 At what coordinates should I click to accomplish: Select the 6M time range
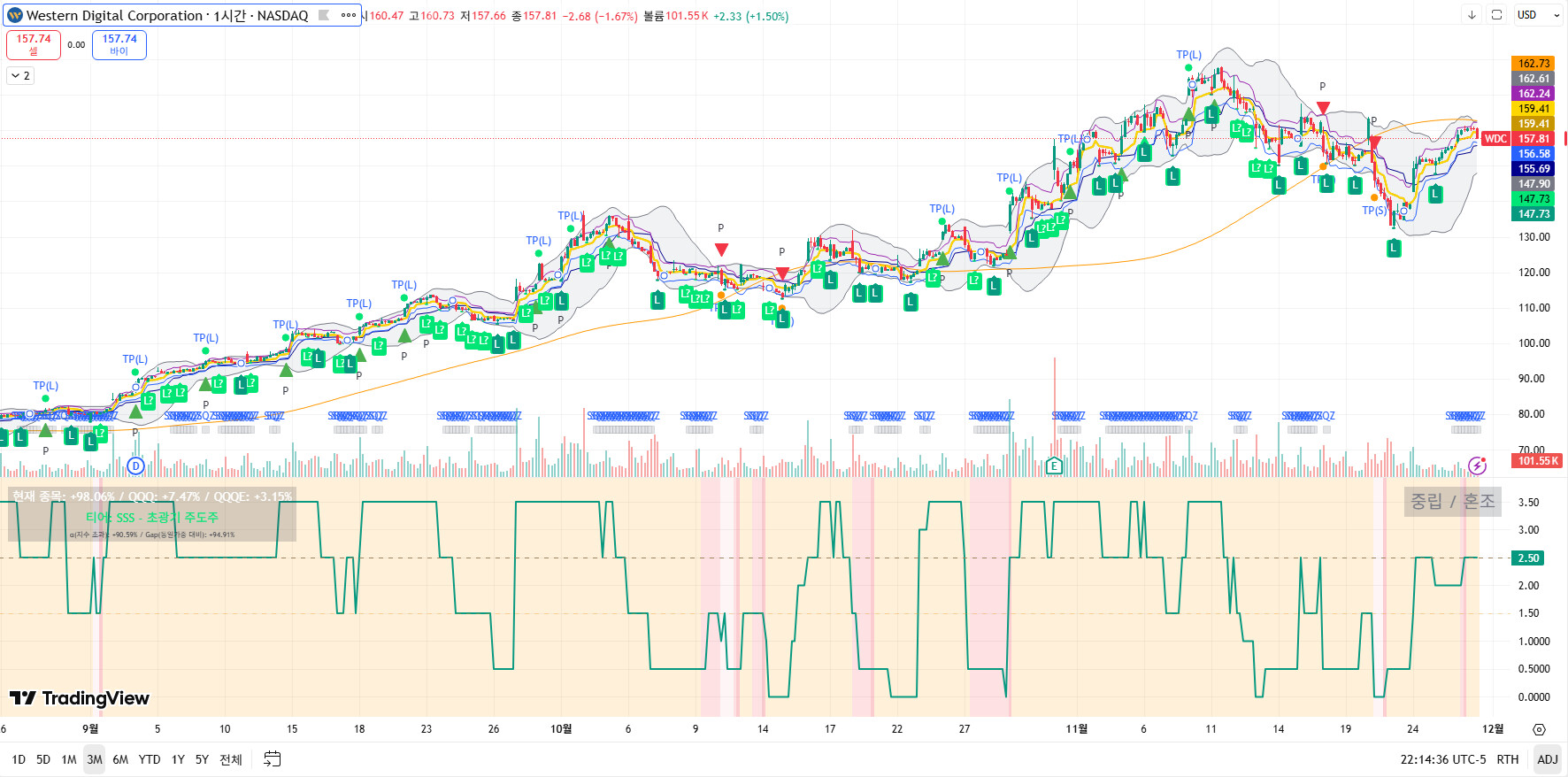point(120,759)
